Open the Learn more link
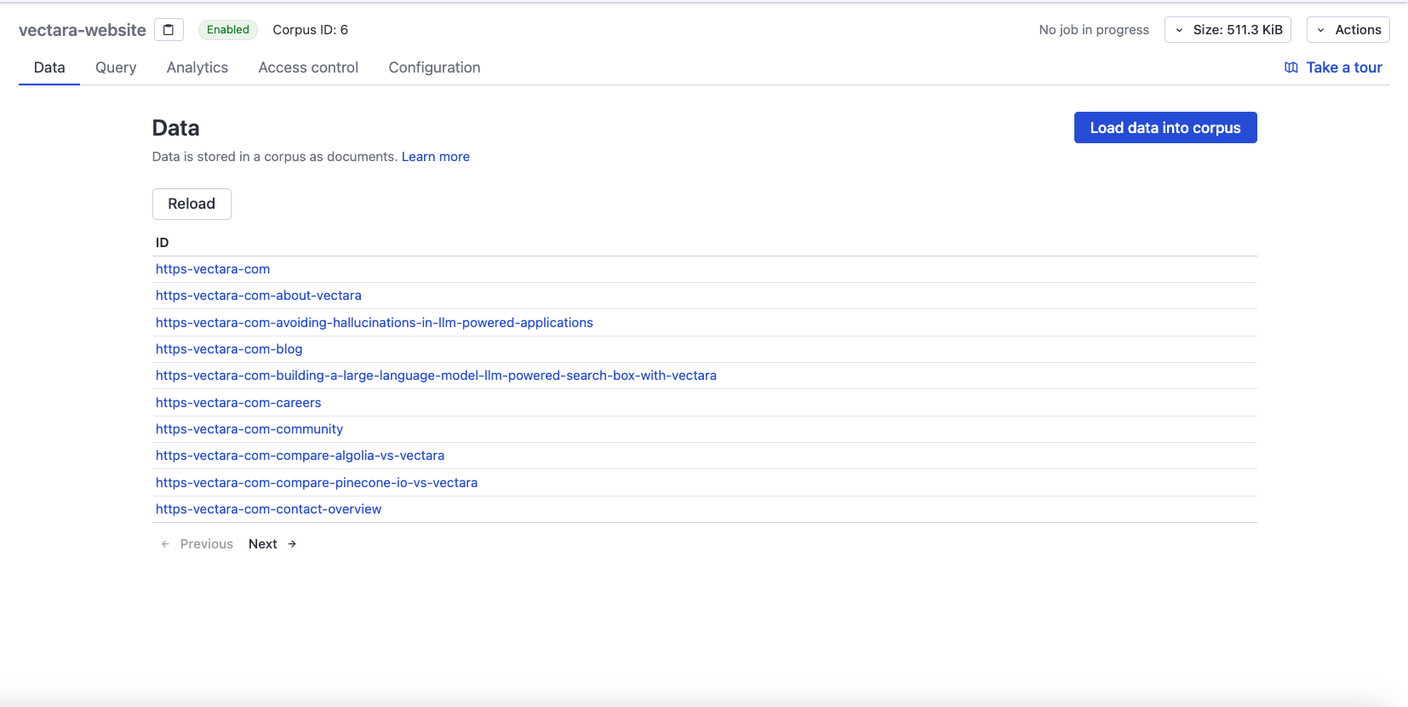The image size is (1408, 707). coord(435,157)
